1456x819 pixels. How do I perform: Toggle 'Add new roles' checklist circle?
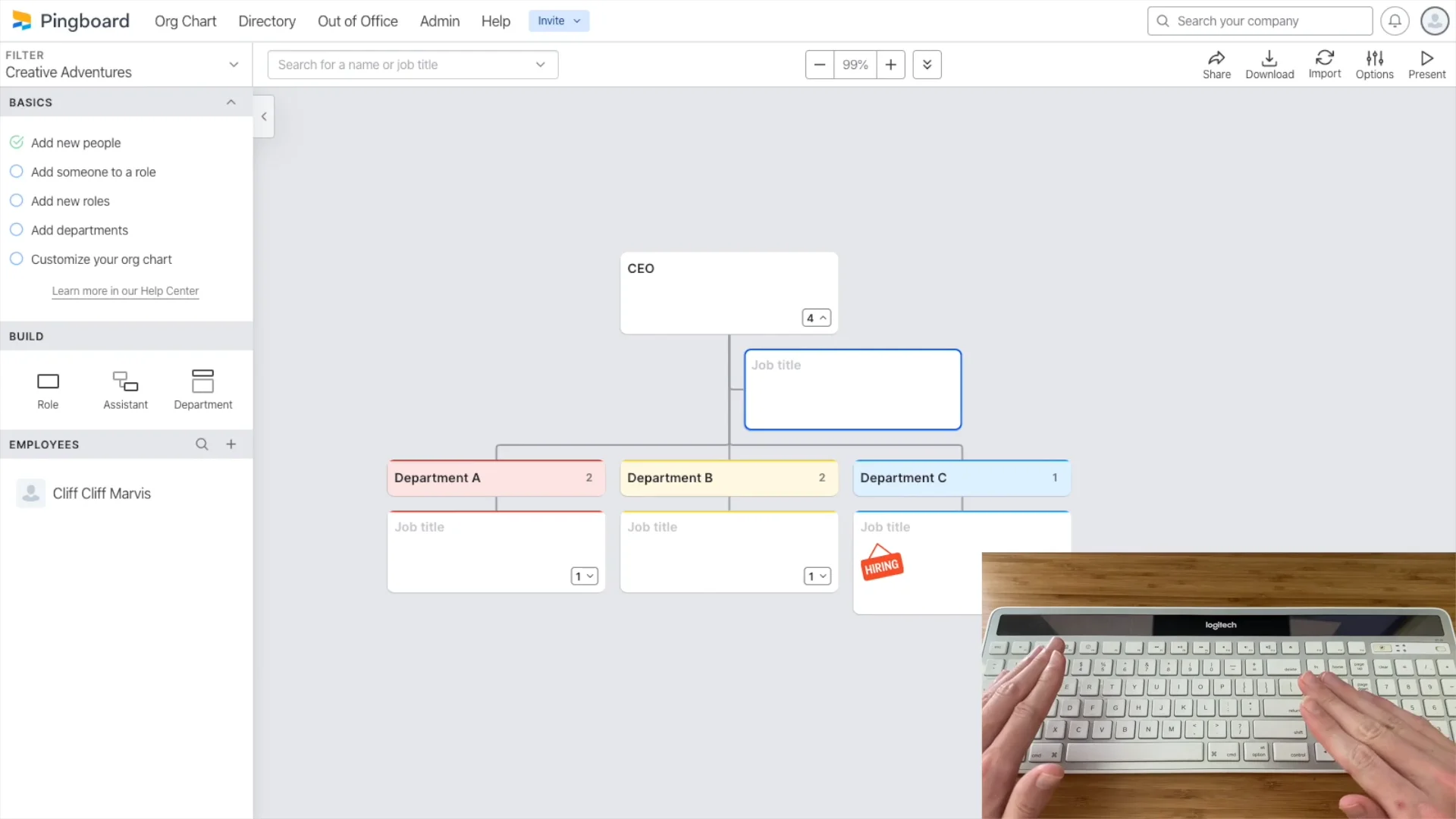tap(16, 201)
